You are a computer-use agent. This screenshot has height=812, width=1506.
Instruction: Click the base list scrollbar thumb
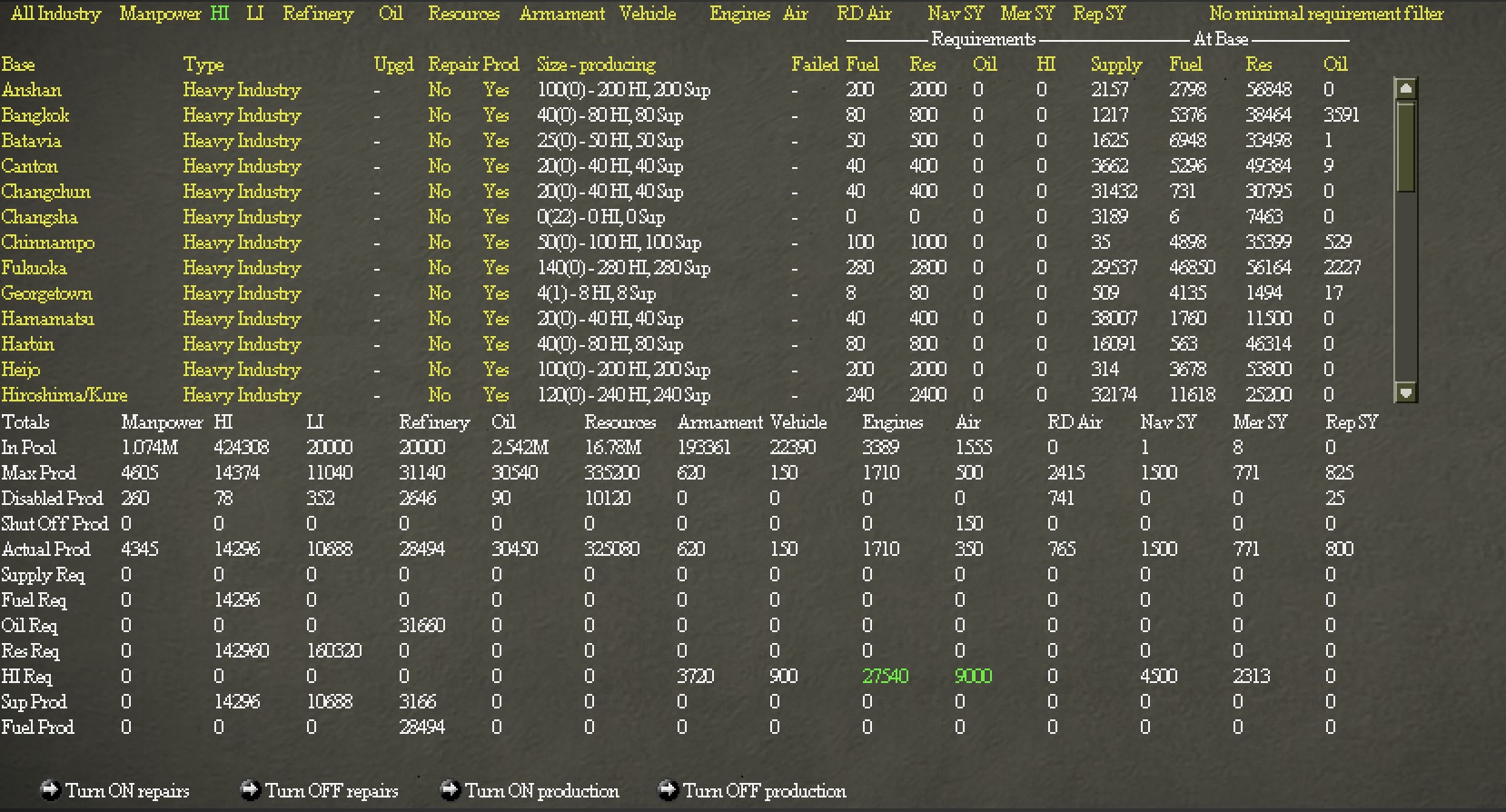tap(1405, 146)
